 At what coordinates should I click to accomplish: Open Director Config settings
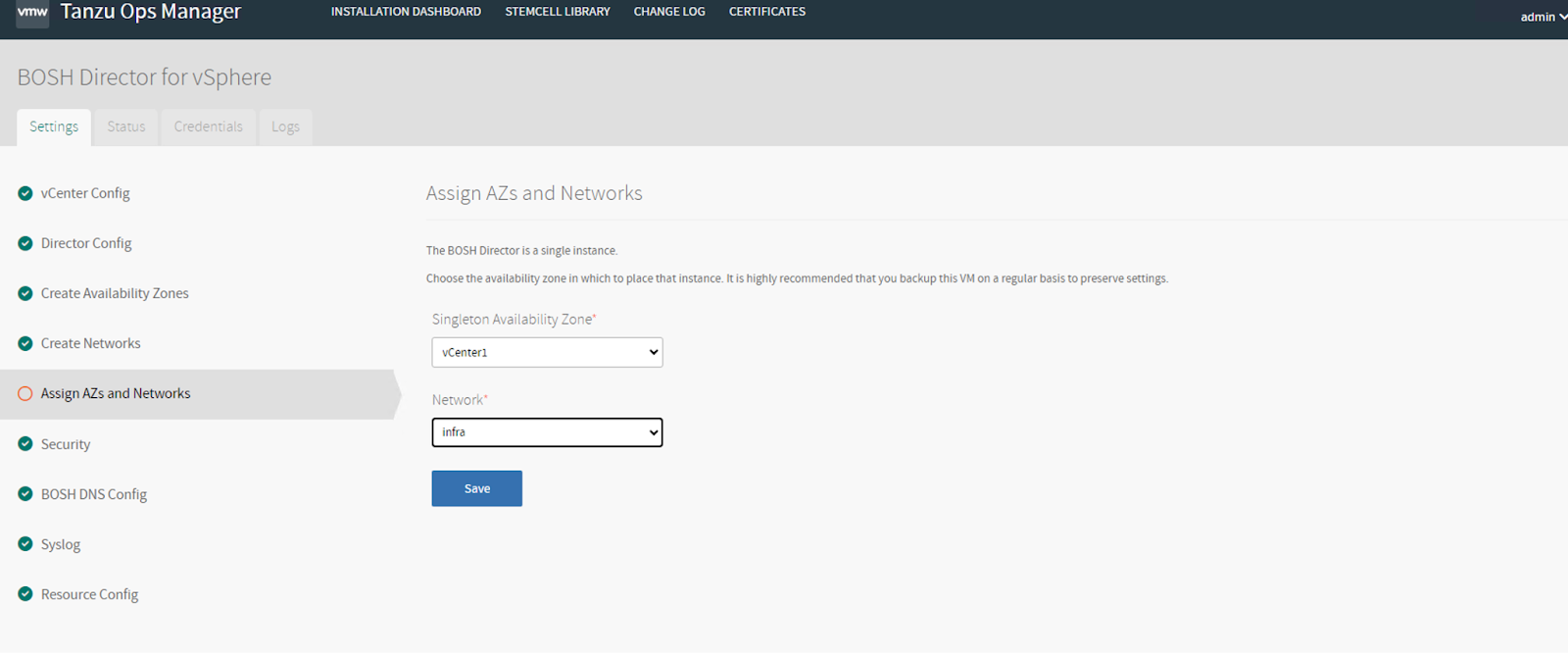86,243
